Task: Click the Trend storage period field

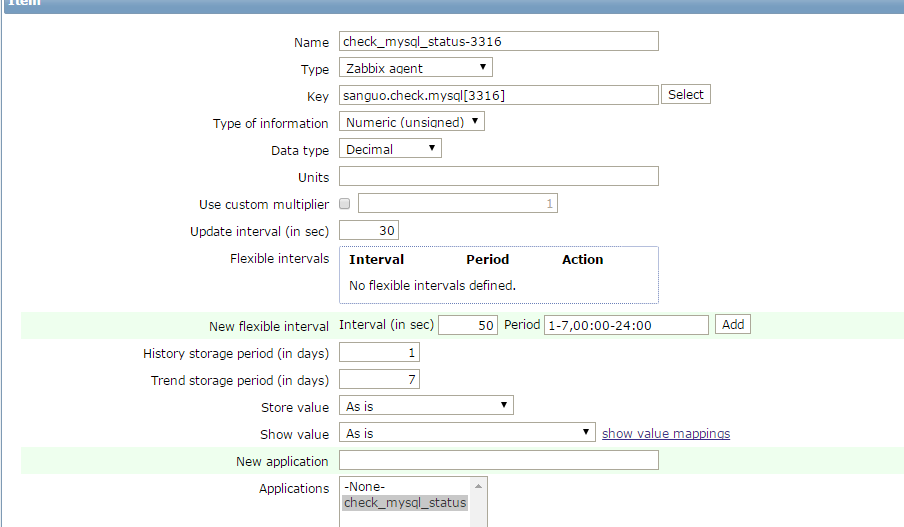Action: pos(379,379)
